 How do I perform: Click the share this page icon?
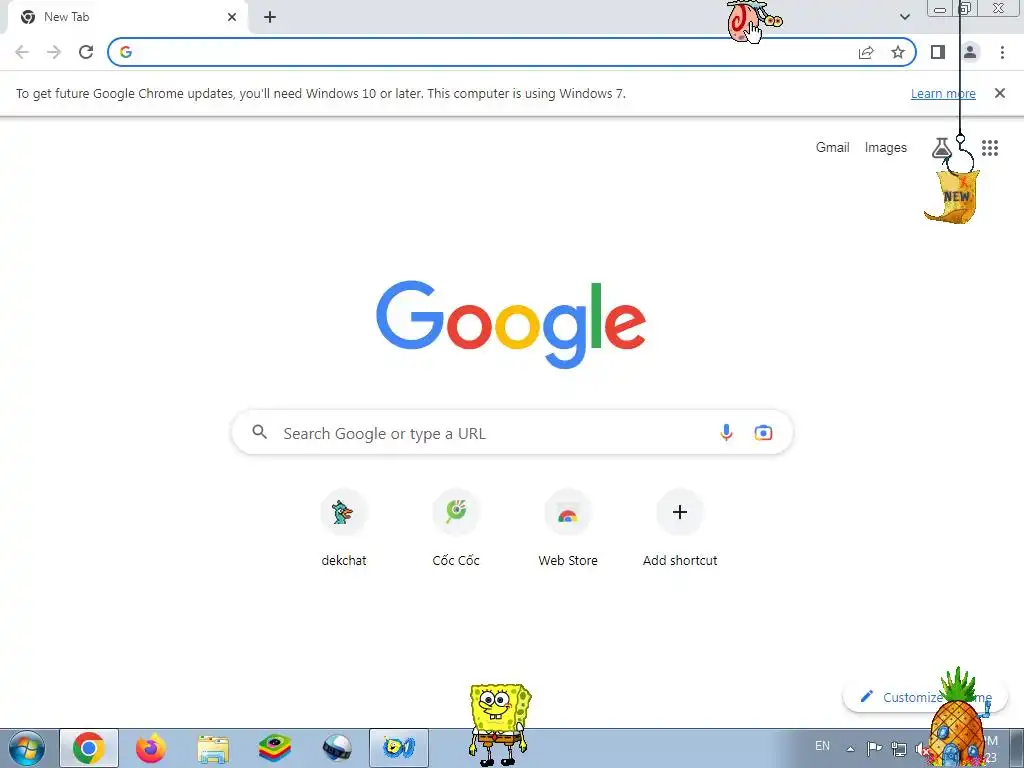866,52
